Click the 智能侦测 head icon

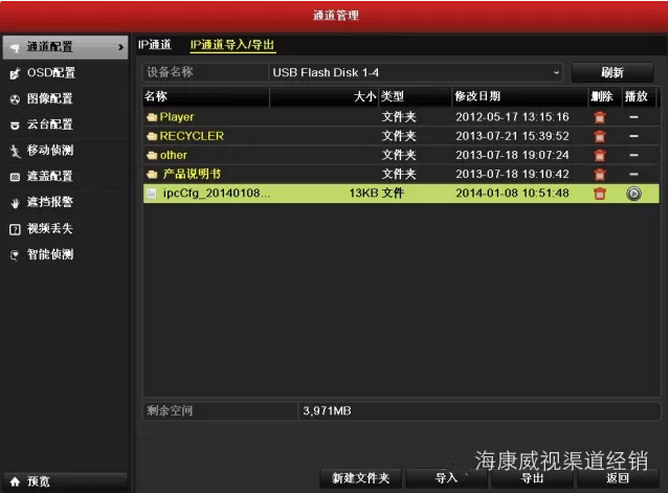coord(14,255)
